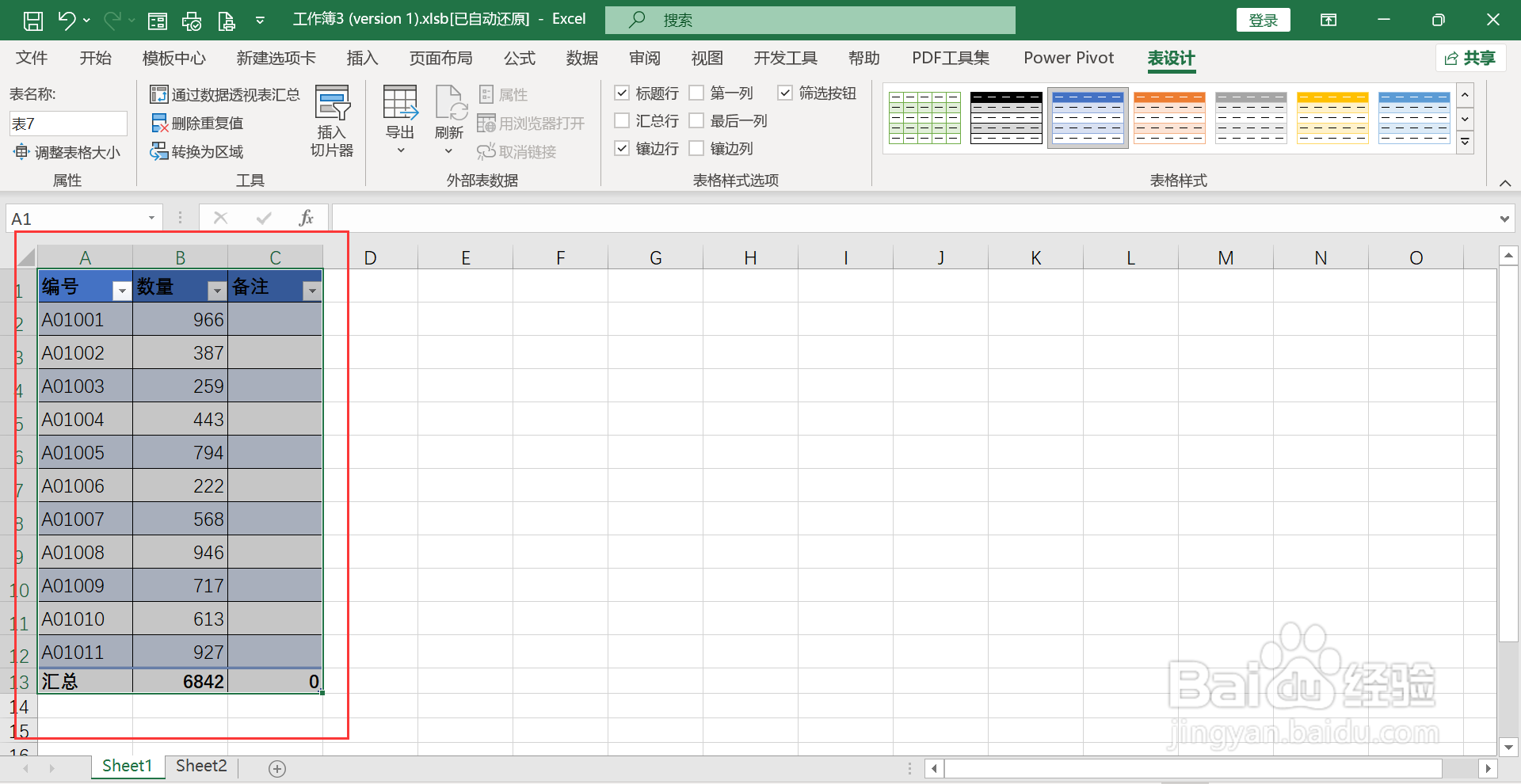Click the 插入切片器 (Insert Slicer) icon
1521x784 pixels.
[x=331, y=103]
